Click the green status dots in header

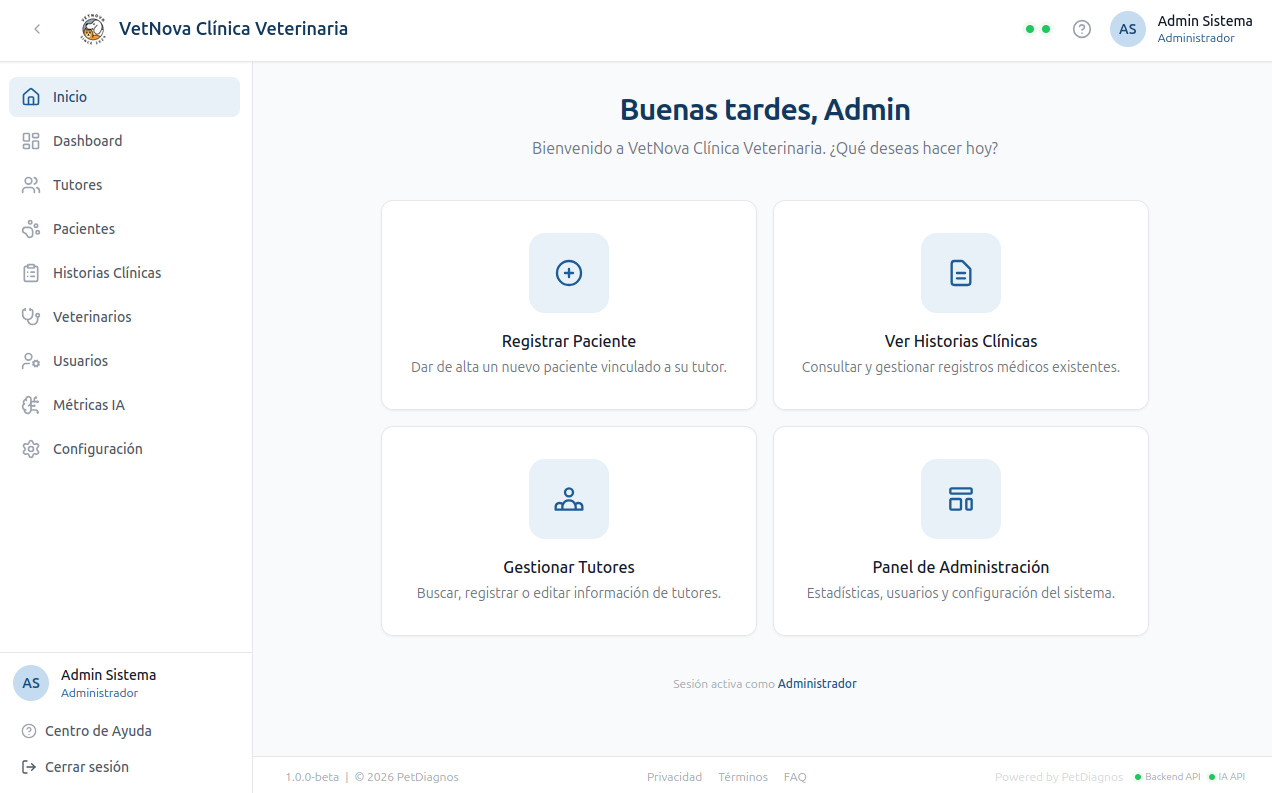coord(1038,29)
